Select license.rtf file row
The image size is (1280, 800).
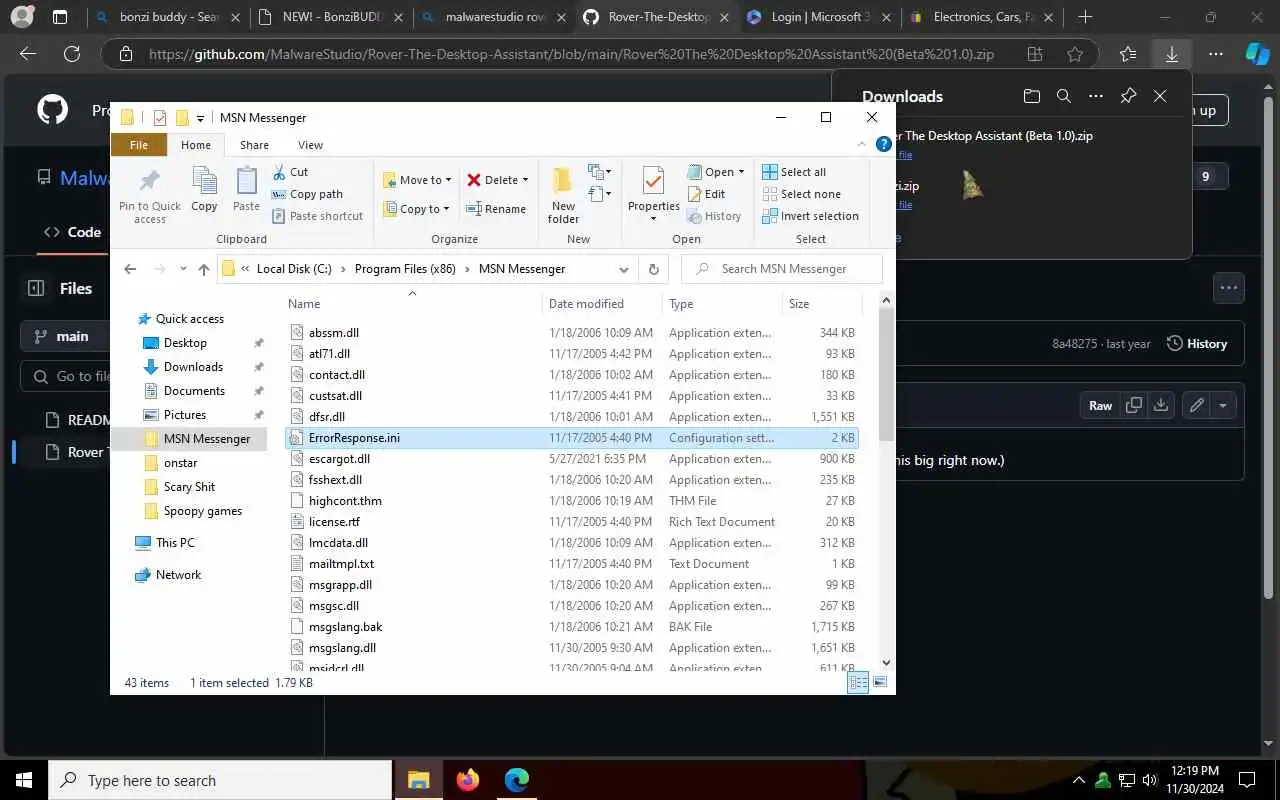(x=571, y=522)
